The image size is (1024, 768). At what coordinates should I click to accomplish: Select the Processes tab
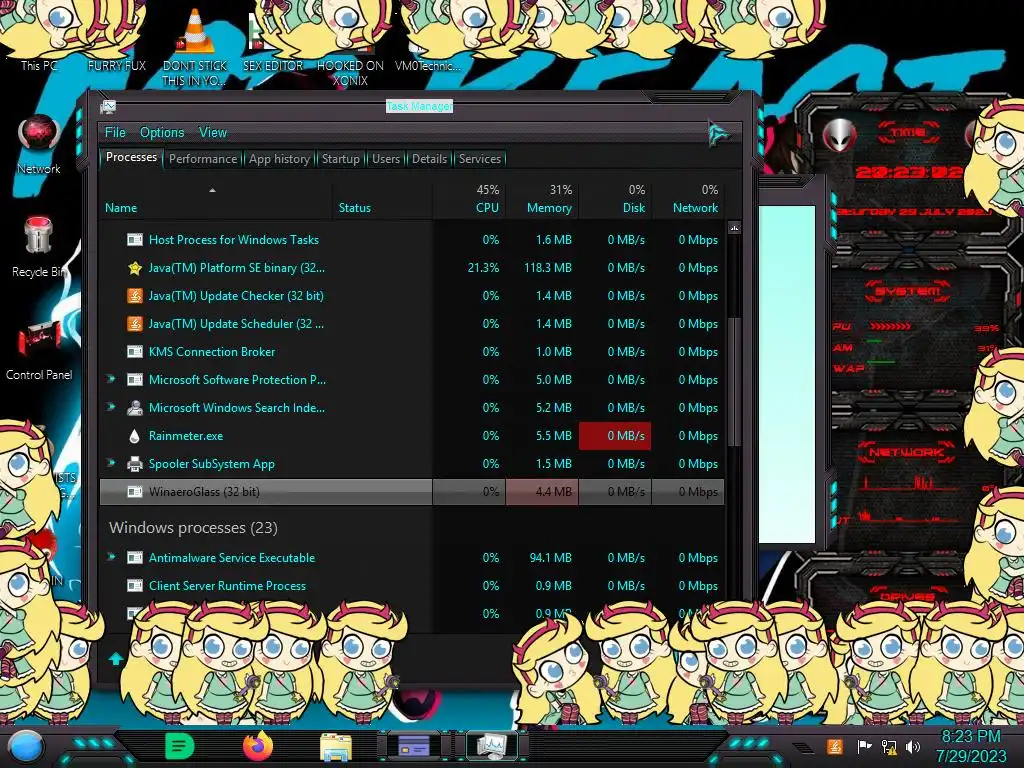131,157
